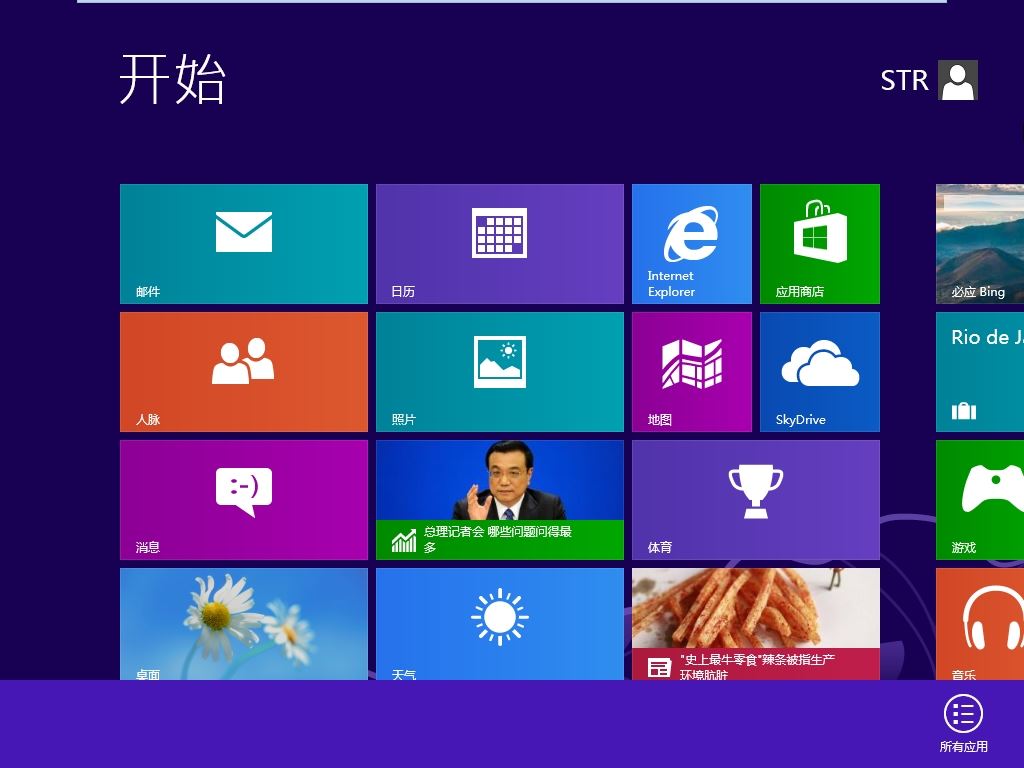Open the Bing (必应) mountain tile
This screenshot has width=1024, height=768.
point(980,244)
